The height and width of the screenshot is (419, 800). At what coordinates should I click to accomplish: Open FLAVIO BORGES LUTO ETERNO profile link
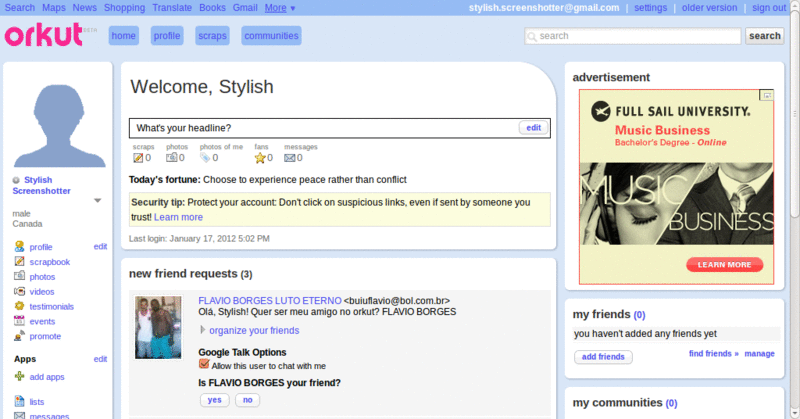tap(269, 301)
